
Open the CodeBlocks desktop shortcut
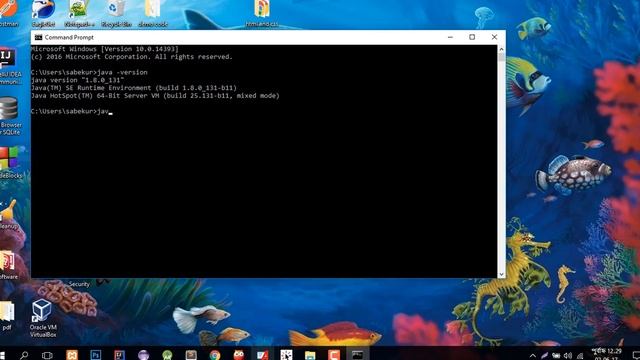pos(10,162)
